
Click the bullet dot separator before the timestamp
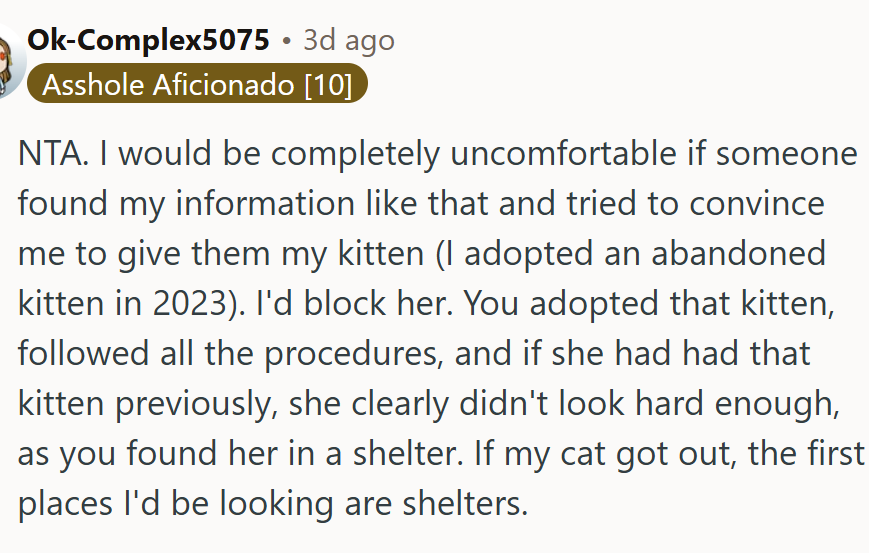(286, 40)
